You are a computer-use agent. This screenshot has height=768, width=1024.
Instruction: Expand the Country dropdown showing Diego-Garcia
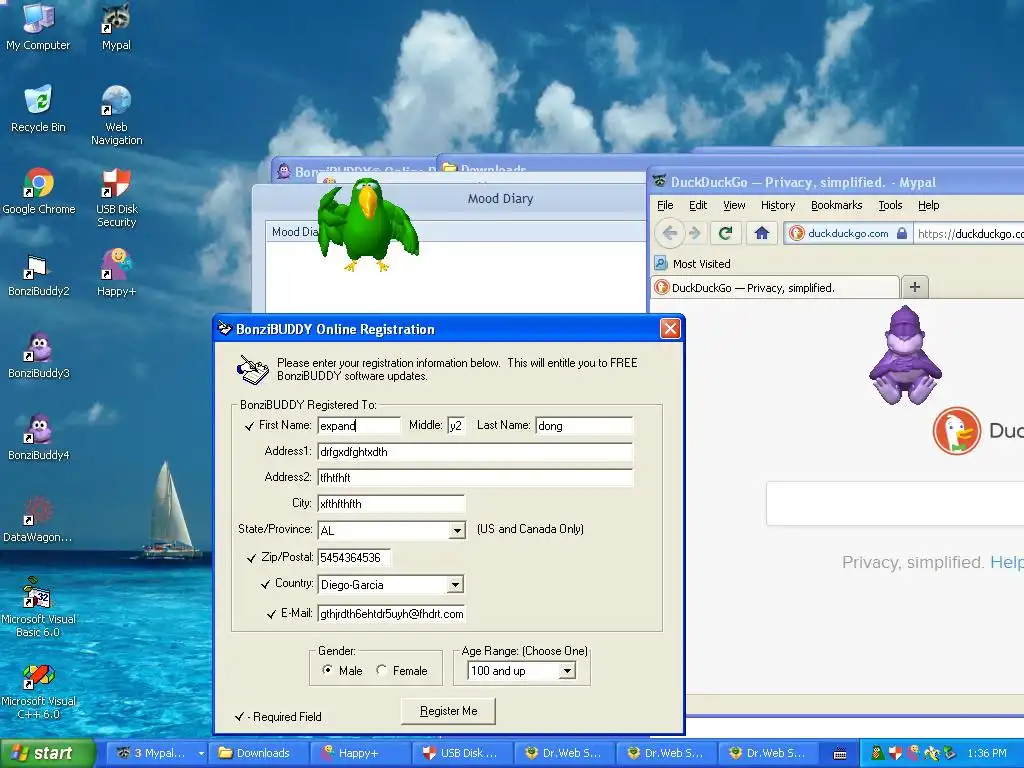(x=455, y=584)
